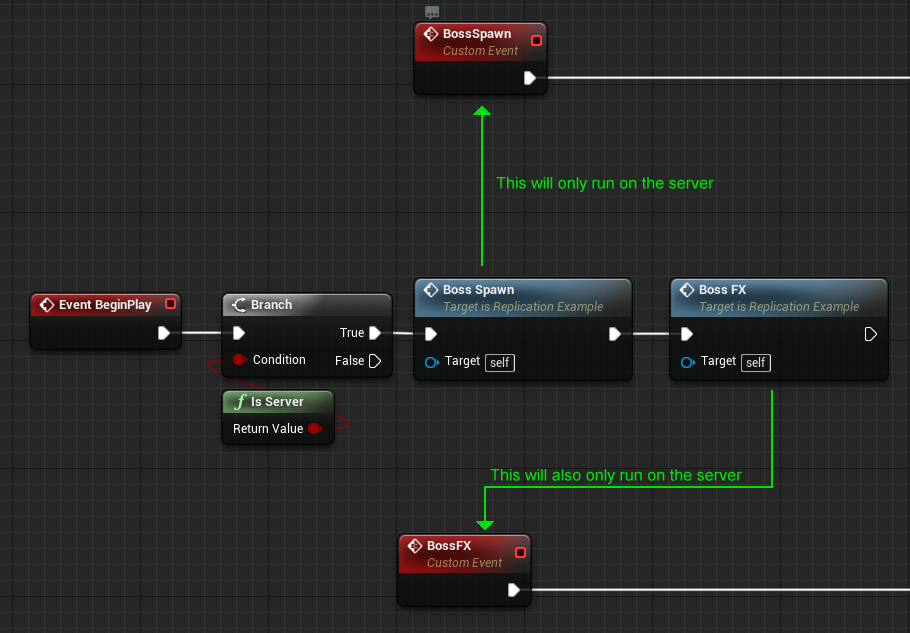Click the Branch node's False output pin
The height and width of the screenshot is (633, 910).
click(x=374, y=361)
